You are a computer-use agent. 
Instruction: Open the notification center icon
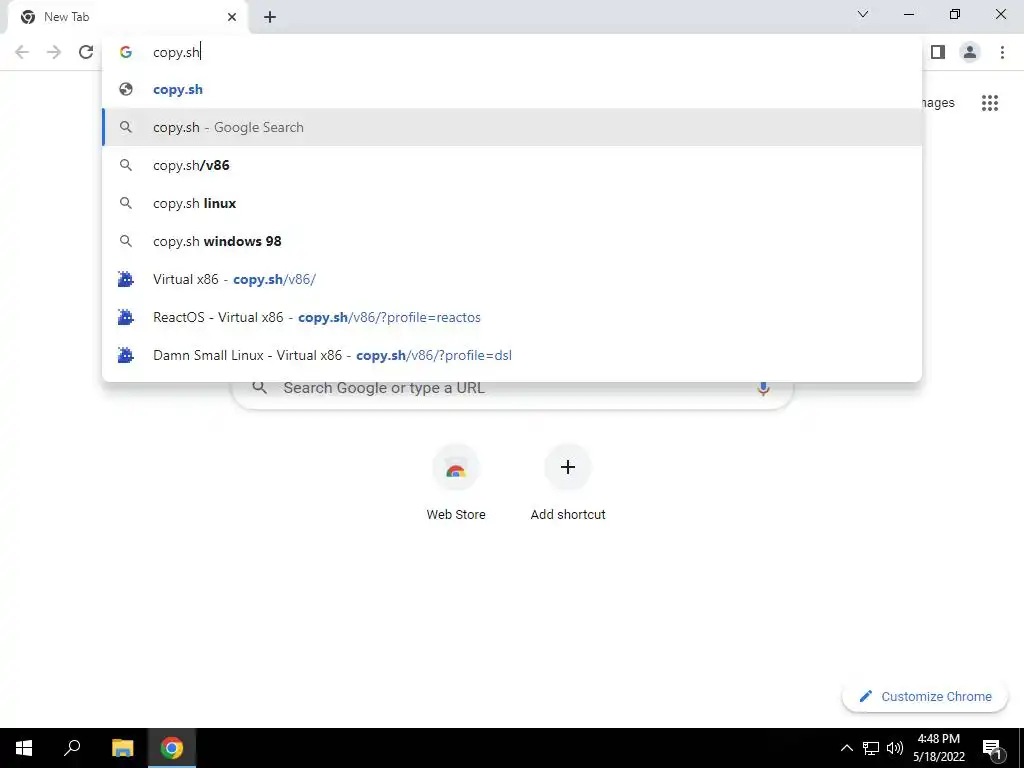(x=992, y=748)
